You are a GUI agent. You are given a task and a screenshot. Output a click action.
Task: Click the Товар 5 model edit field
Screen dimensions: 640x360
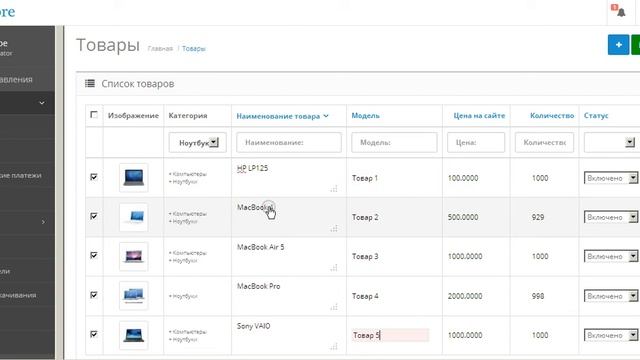[x=390, y=335]
